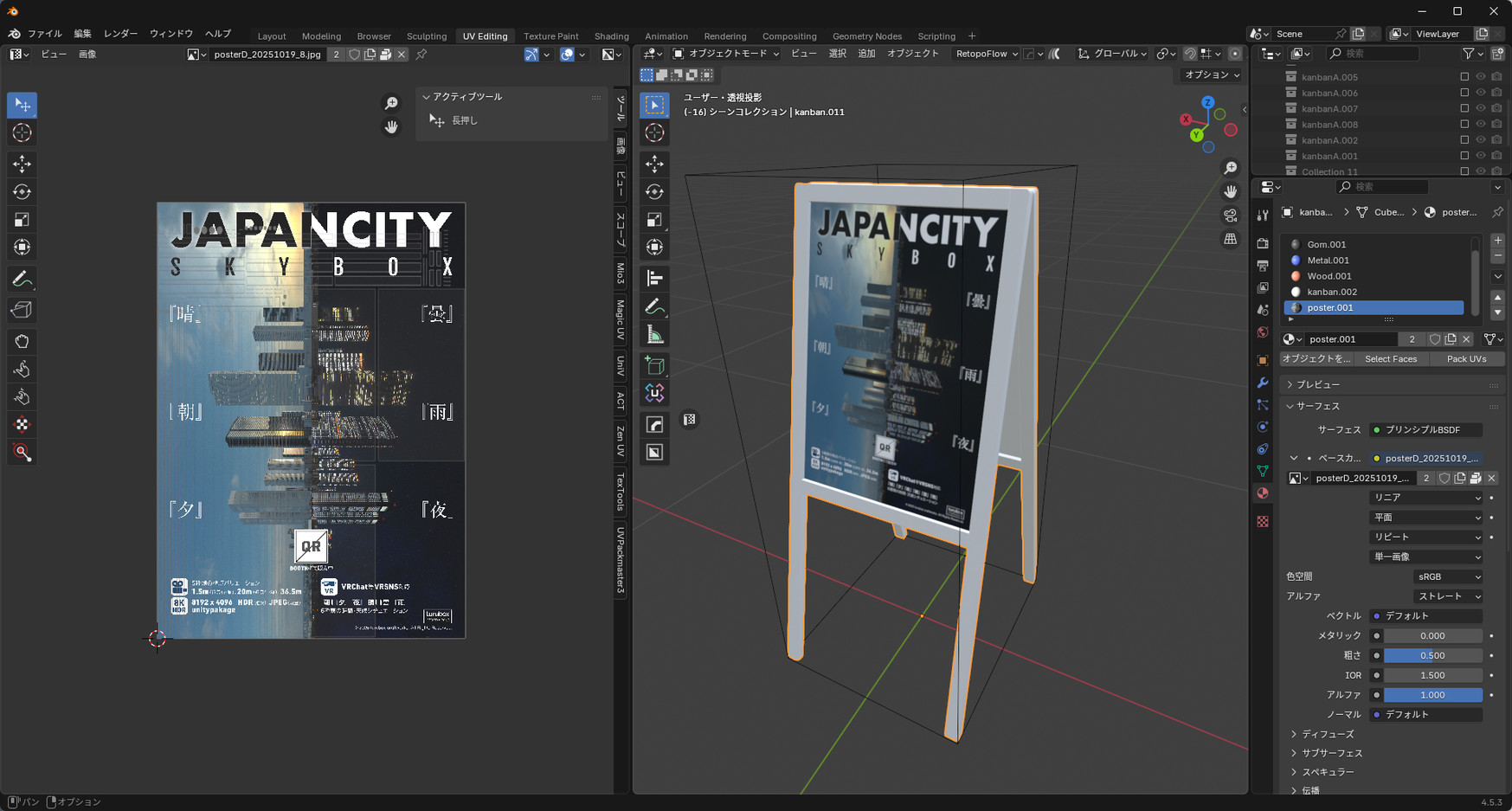Expand the ディフューズ panel
Screen dimensions: 1512x811
[x=1328, y=734]
